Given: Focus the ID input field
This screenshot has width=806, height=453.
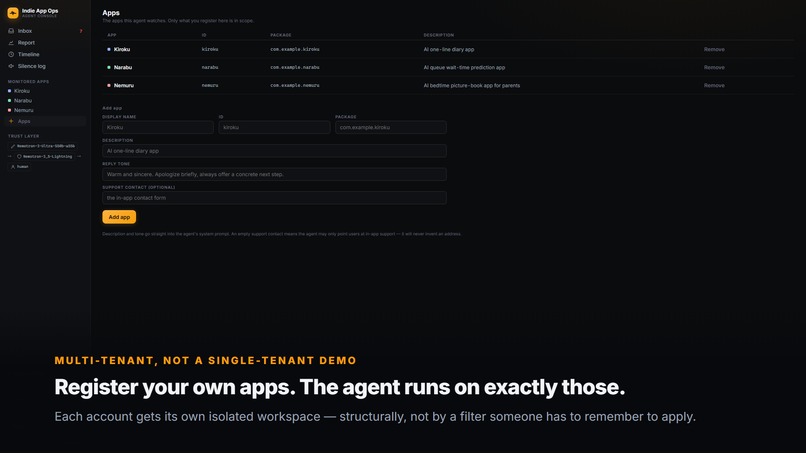Looking at the screenshot, I should click(x=274, y=128).
